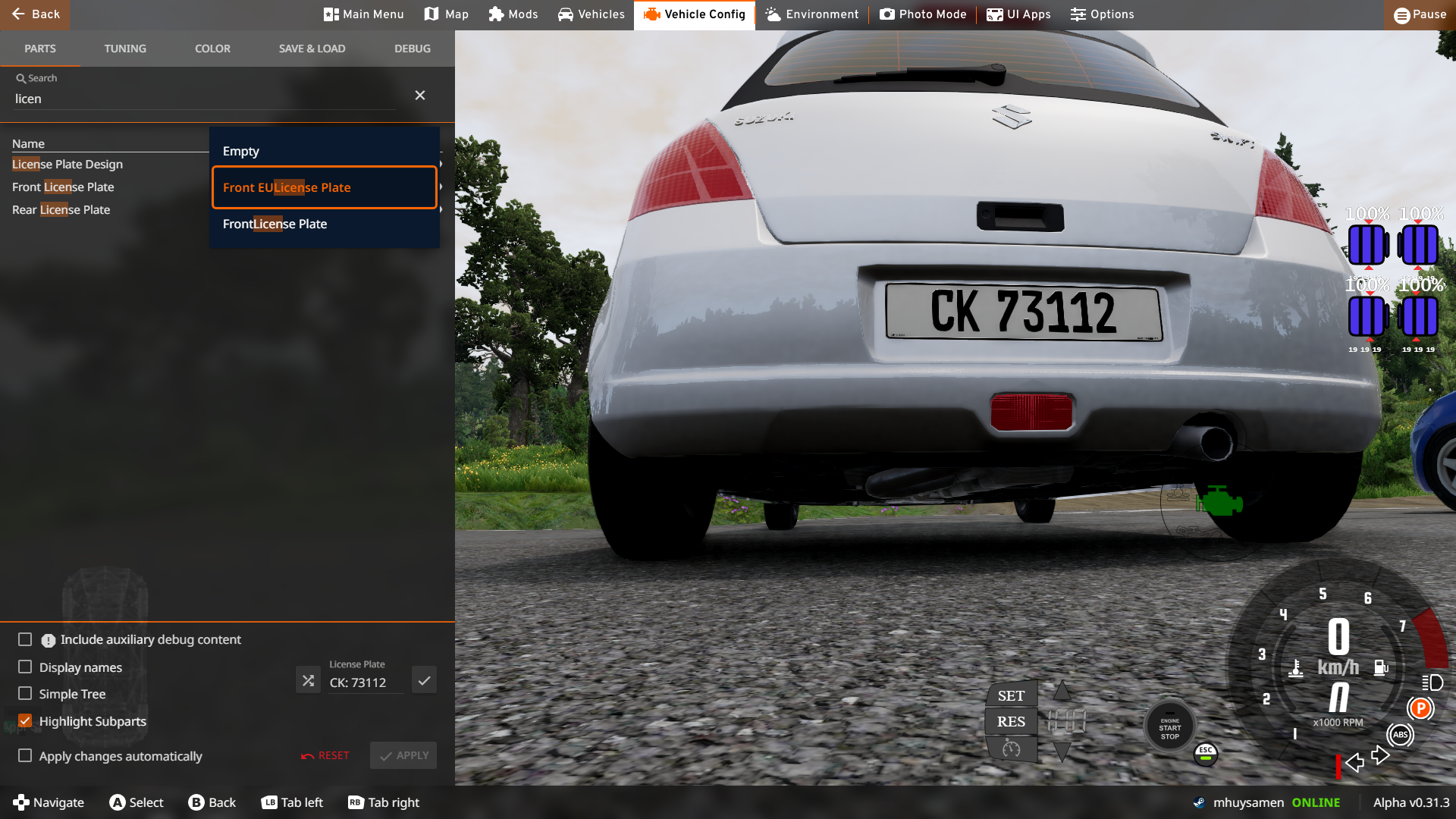This screenshot has height=819, width=1456.
Task: Click the Engine Start Stop button
Action: click(x=1169, y=726)
